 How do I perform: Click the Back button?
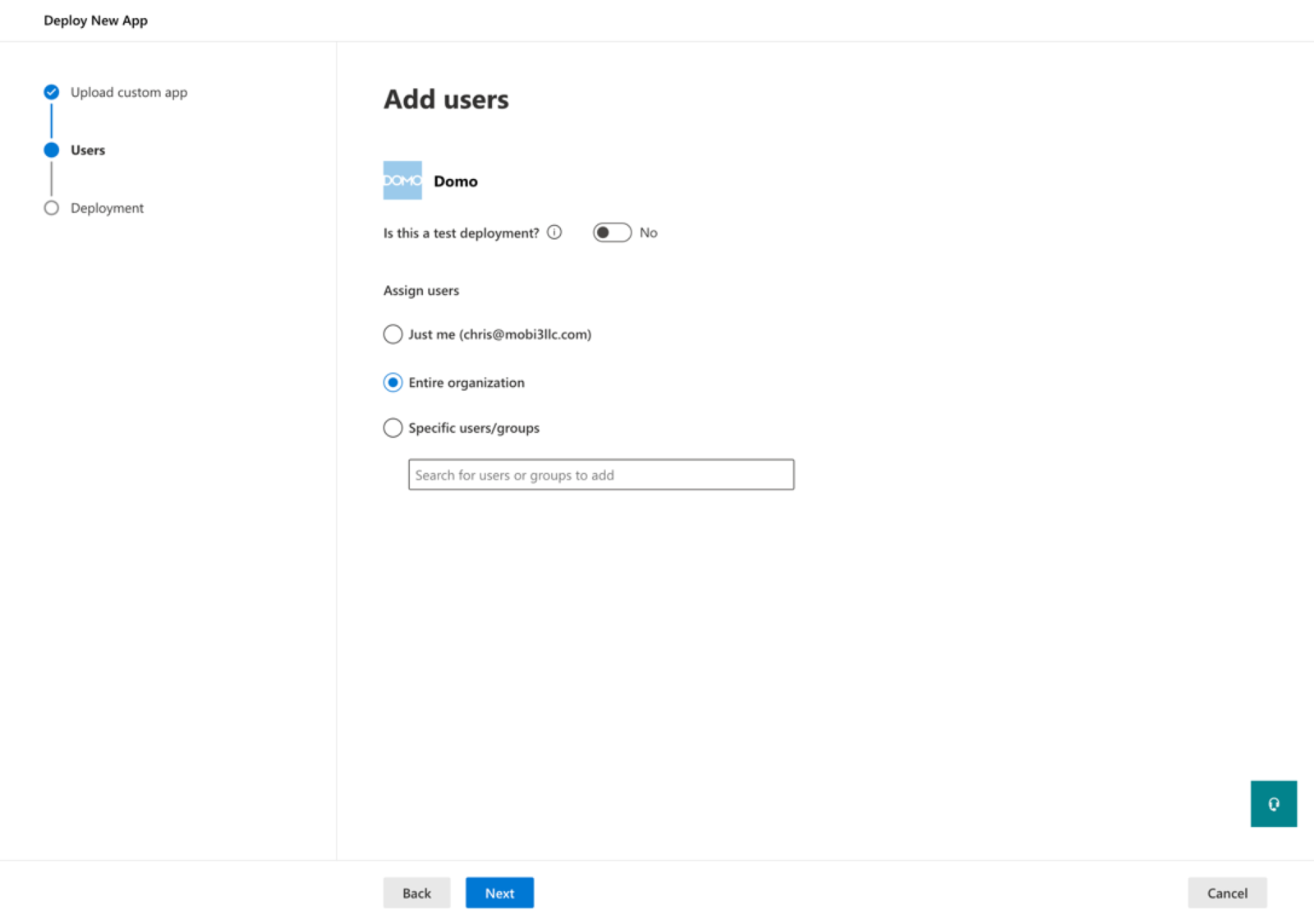tap(416, 893)
